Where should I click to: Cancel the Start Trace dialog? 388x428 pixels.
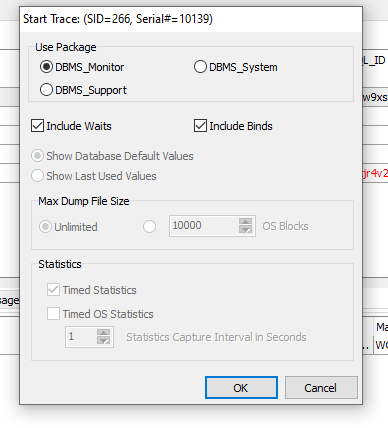pyautogui.click(x=321, y=388)
